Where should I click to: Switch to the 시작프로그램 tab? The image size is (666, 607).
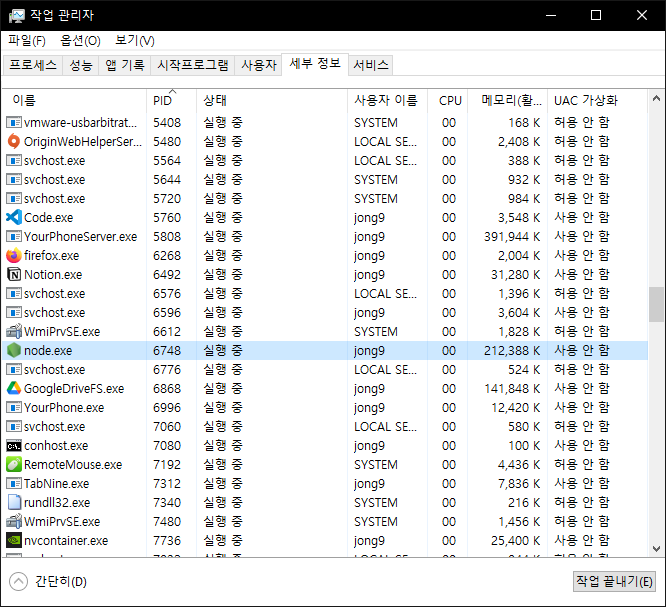point(192,65)
